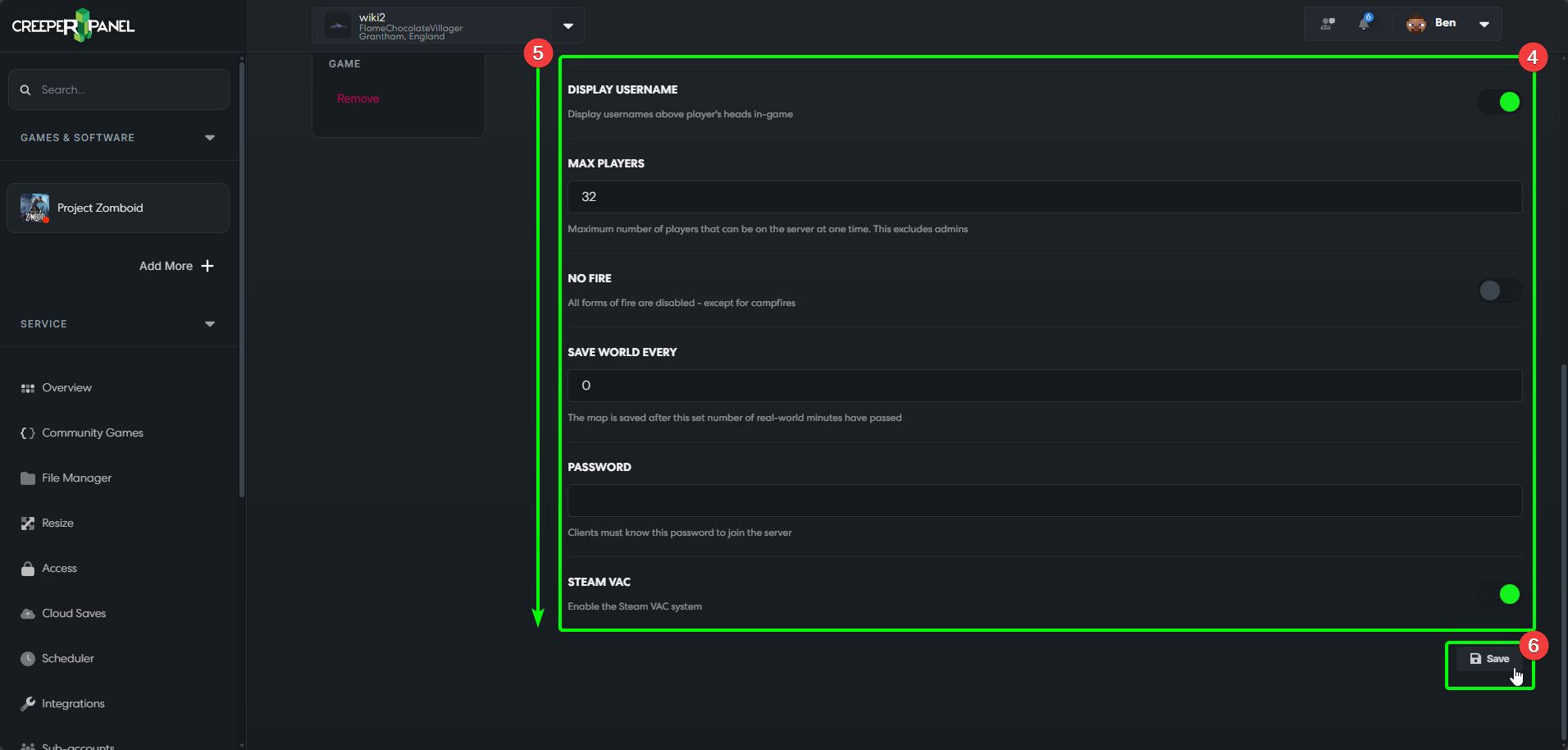
Task: Disable the Display Username toggle
Action: [x=1498, y=101]
